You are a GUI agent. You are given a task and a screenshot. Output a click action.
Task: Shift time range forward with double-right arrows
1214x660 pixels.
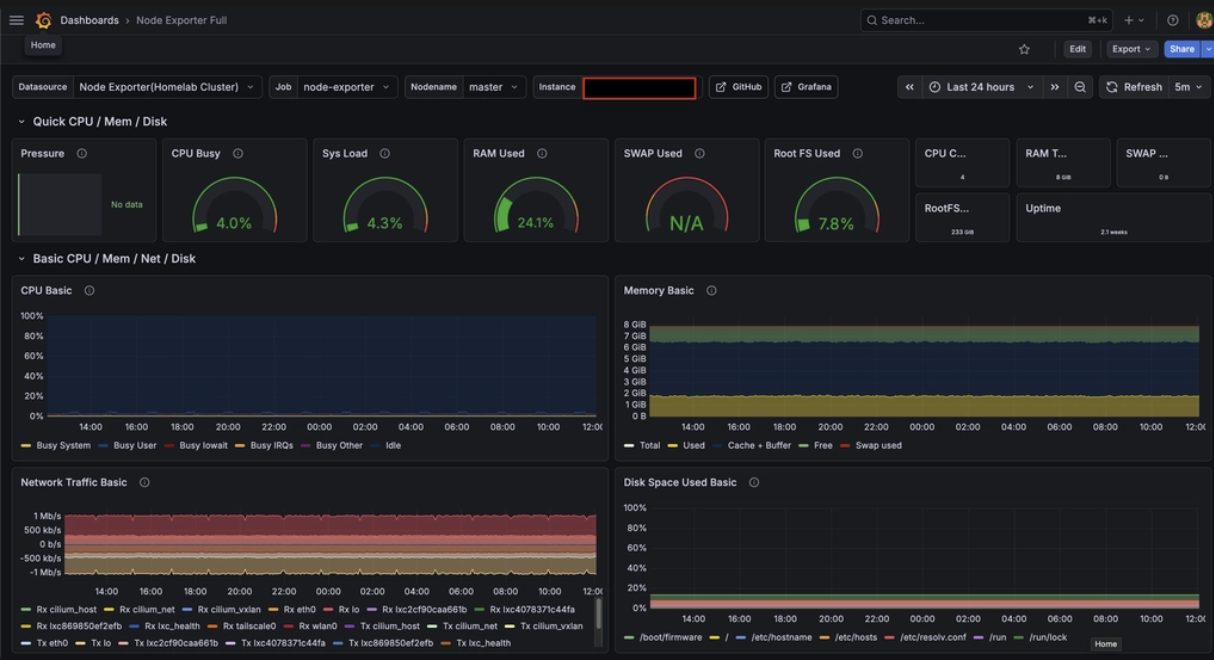click(x=1055, y=87)
